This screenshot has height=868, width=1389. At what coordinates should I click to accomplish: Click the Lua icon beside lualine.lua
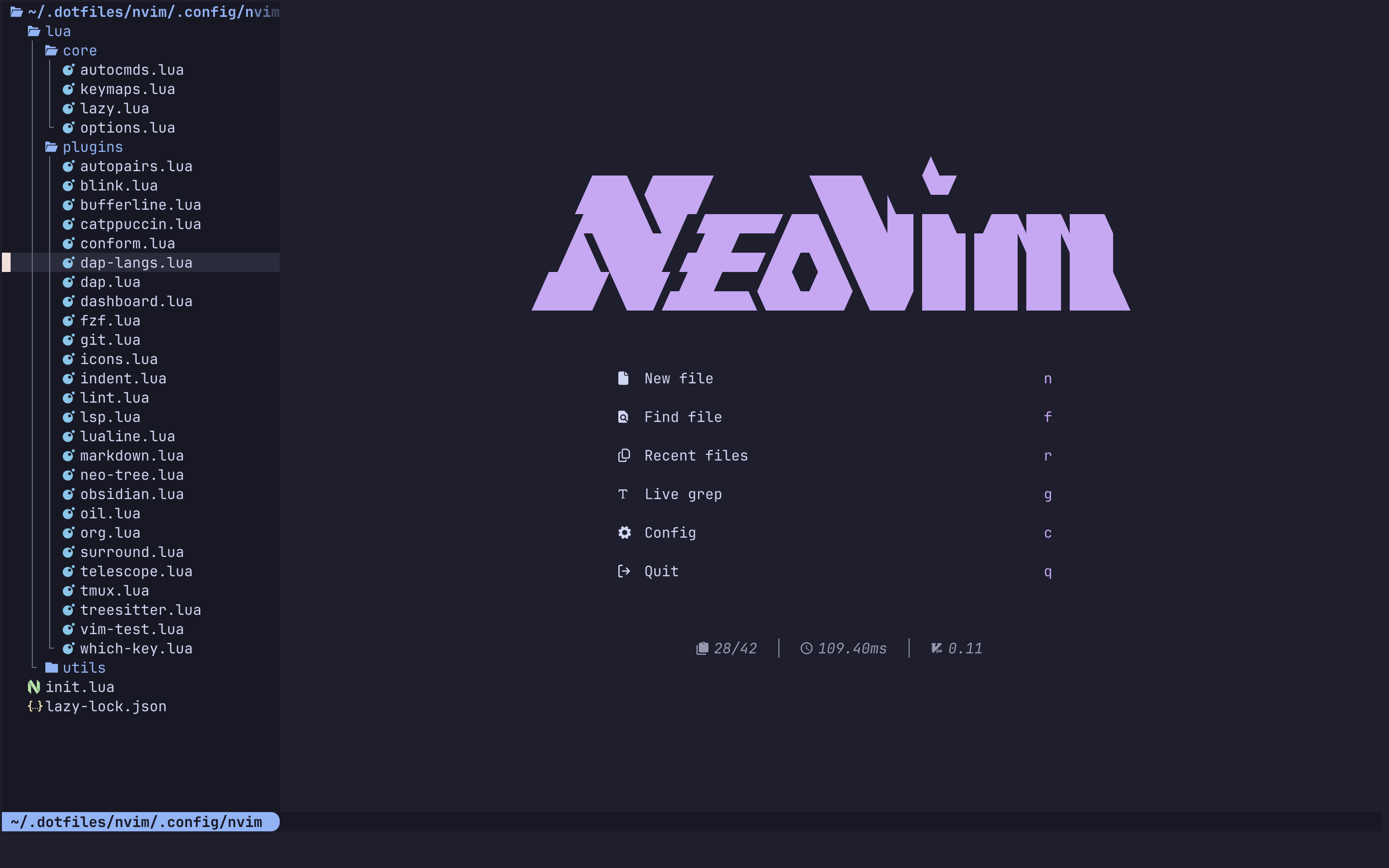68,436
